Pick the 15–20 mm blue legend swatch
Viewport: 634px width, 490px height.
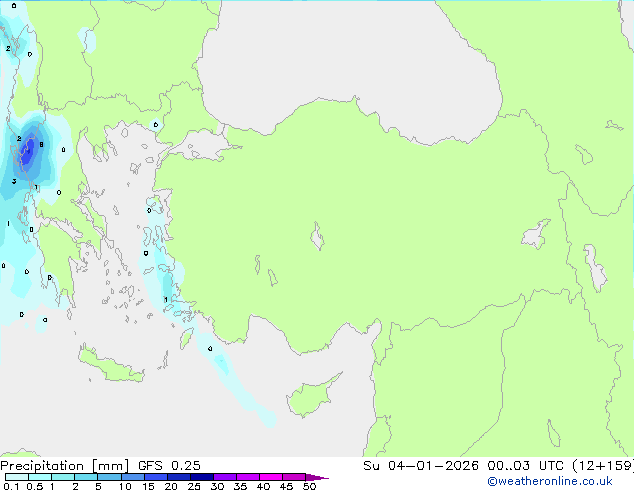(x=156, y=477)
